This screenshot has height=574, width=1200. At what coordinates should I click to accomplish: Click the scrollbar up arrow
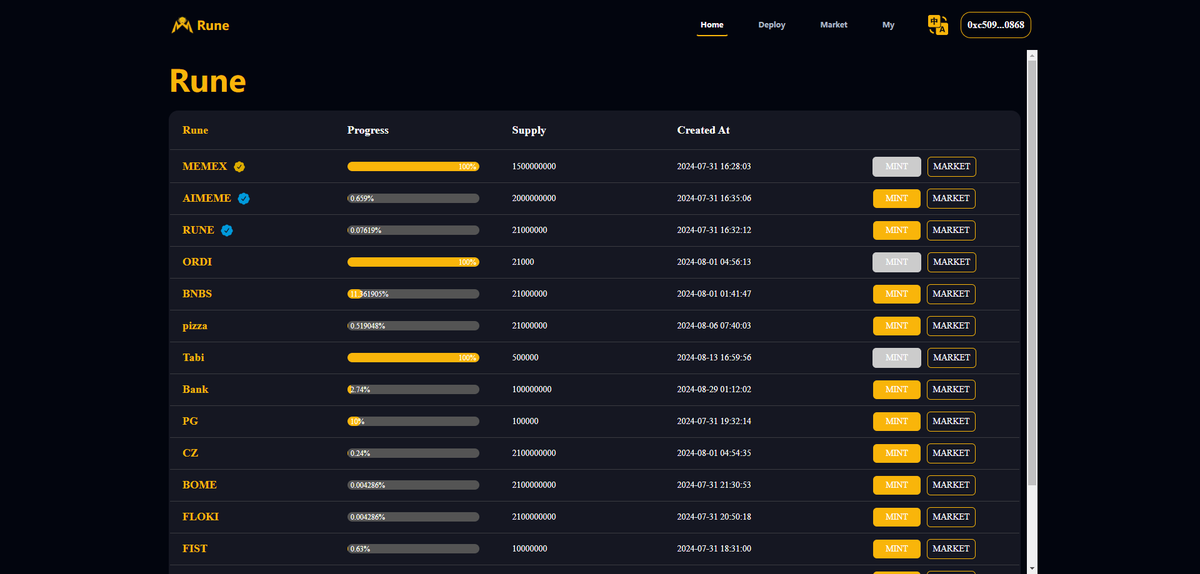coord(1033,55)
